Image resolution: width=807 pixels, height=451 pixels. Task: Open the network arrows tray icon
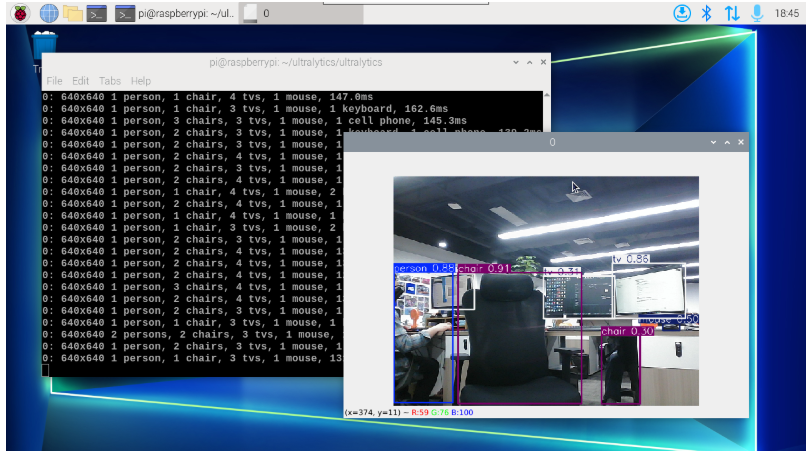point(732,13)
